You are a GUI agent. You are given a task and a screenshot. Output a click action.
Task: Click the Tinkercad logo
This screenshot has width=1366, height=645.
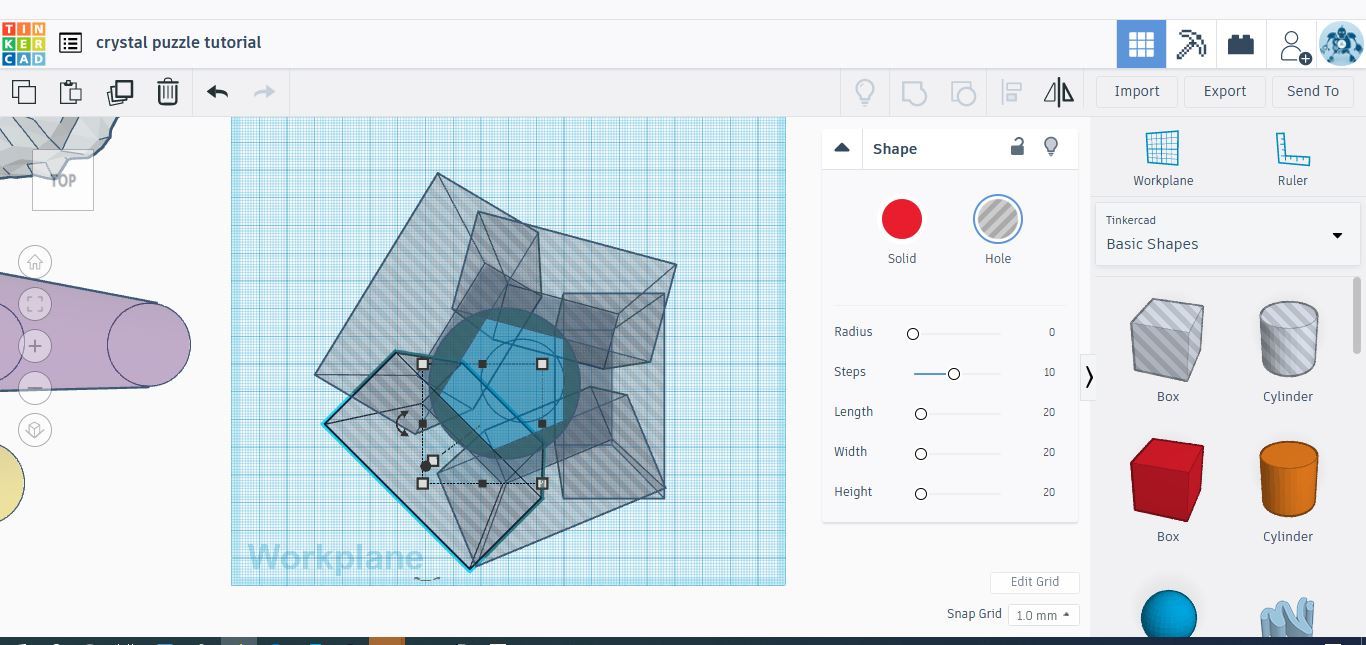[23, 43]
